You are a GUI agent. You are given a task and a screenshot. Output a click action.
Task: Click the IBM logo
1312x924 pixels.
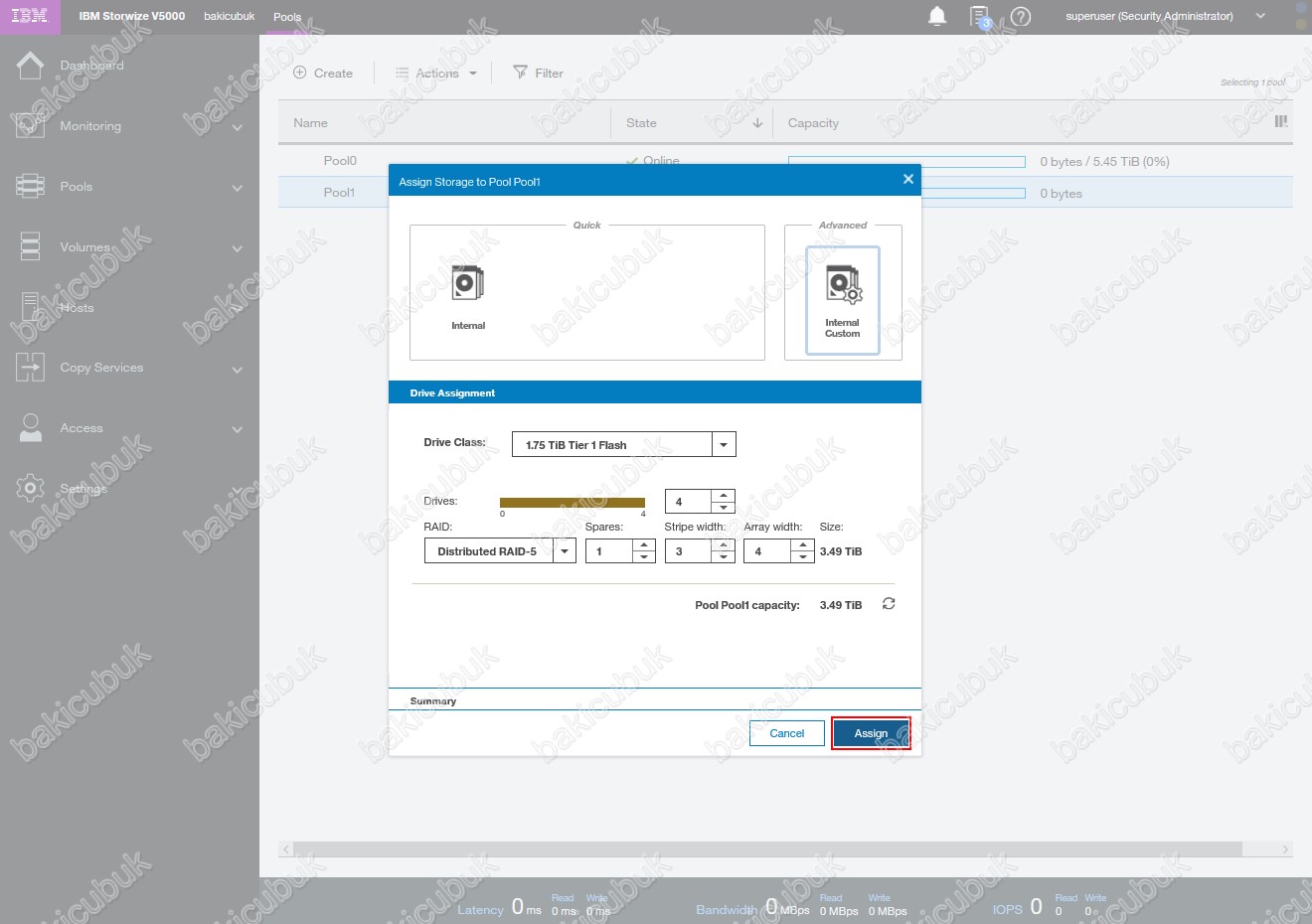[x=29, y=16]
